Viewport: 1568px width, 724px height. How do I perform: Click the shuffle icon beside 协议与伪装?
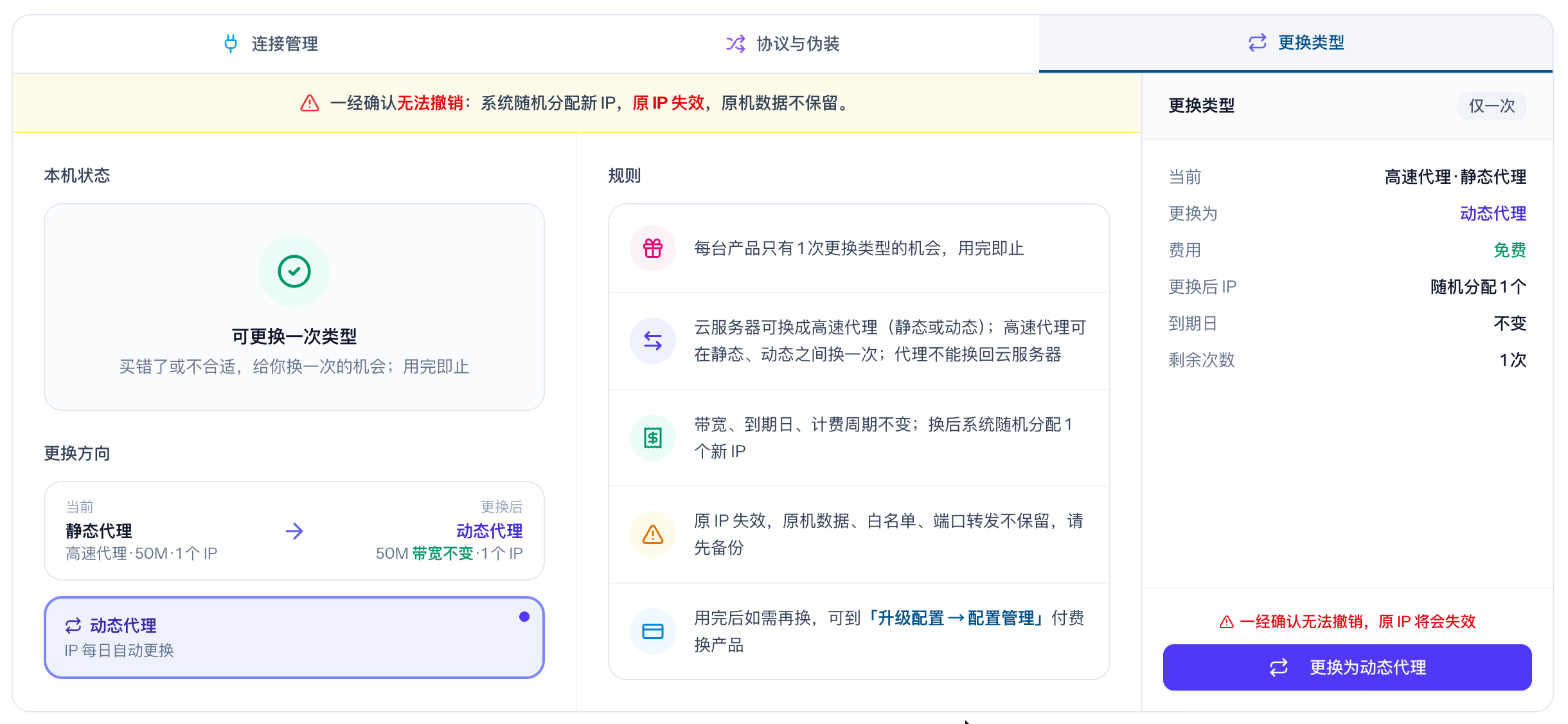pyautogui.click(x=735, y=44)
